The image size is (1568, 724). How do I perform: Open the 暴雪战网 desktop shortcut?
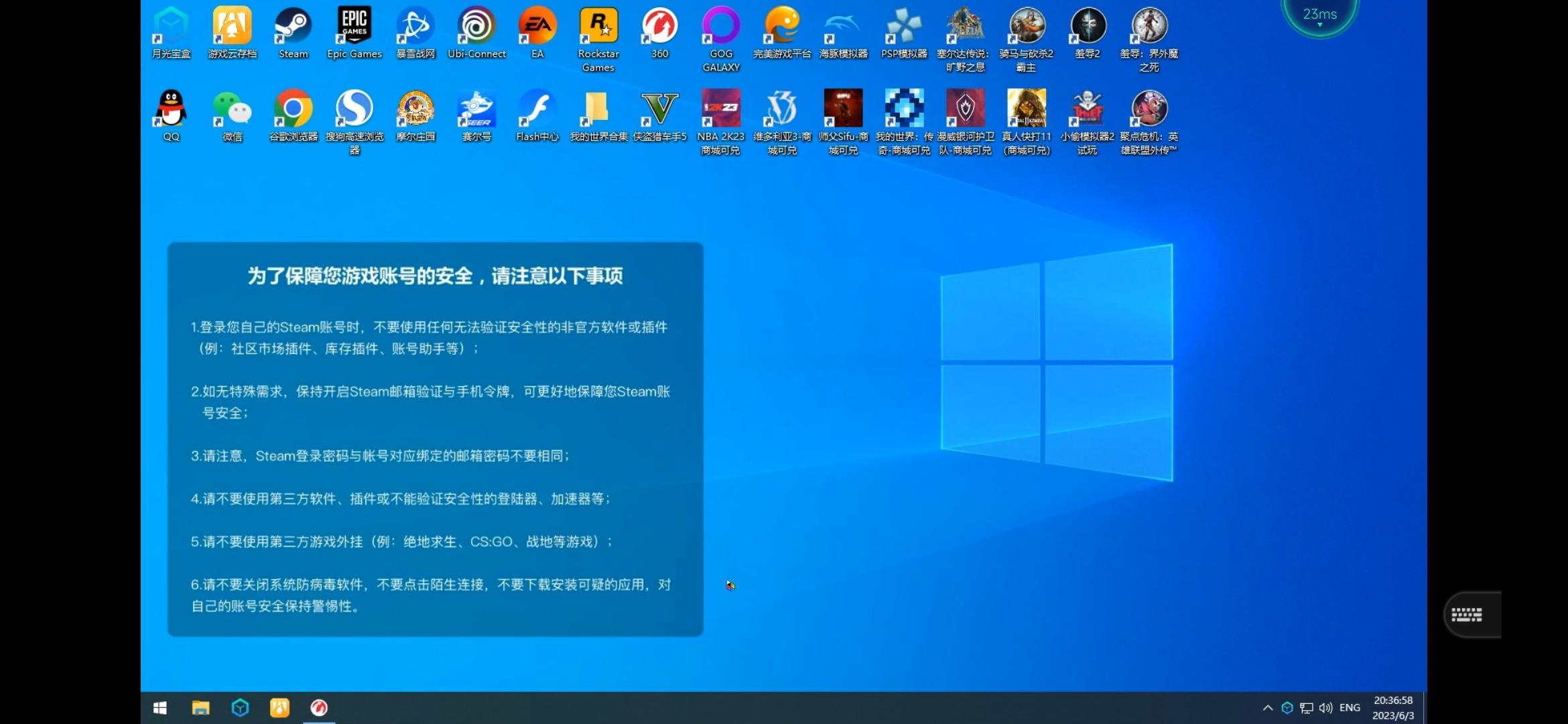415,33
